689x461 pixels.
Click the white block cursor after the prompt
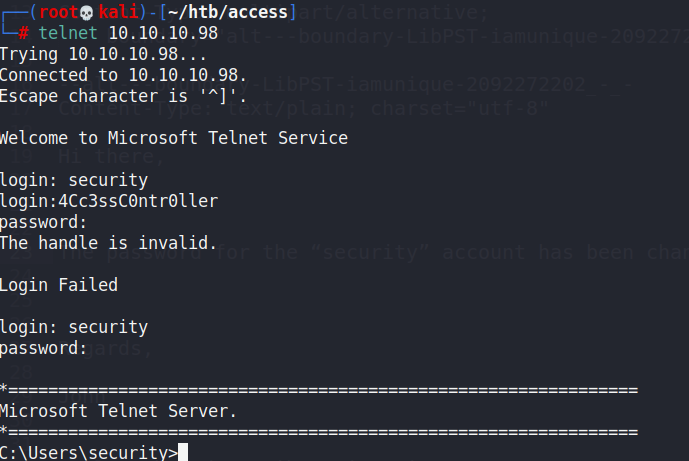point(180,452)
